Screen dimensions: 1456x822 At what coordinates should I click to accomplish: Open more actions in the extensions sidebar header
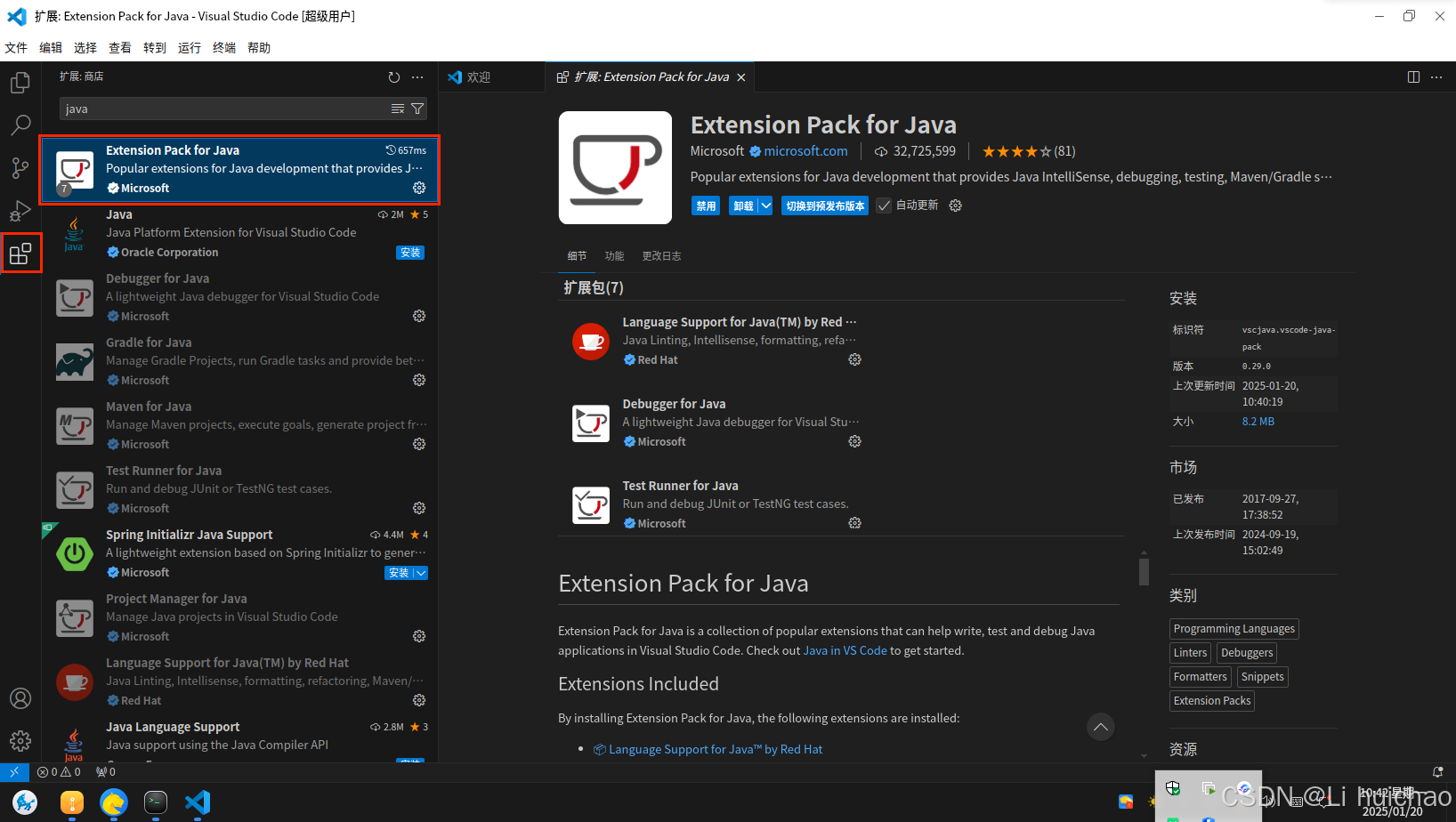[x=417, y=77]
